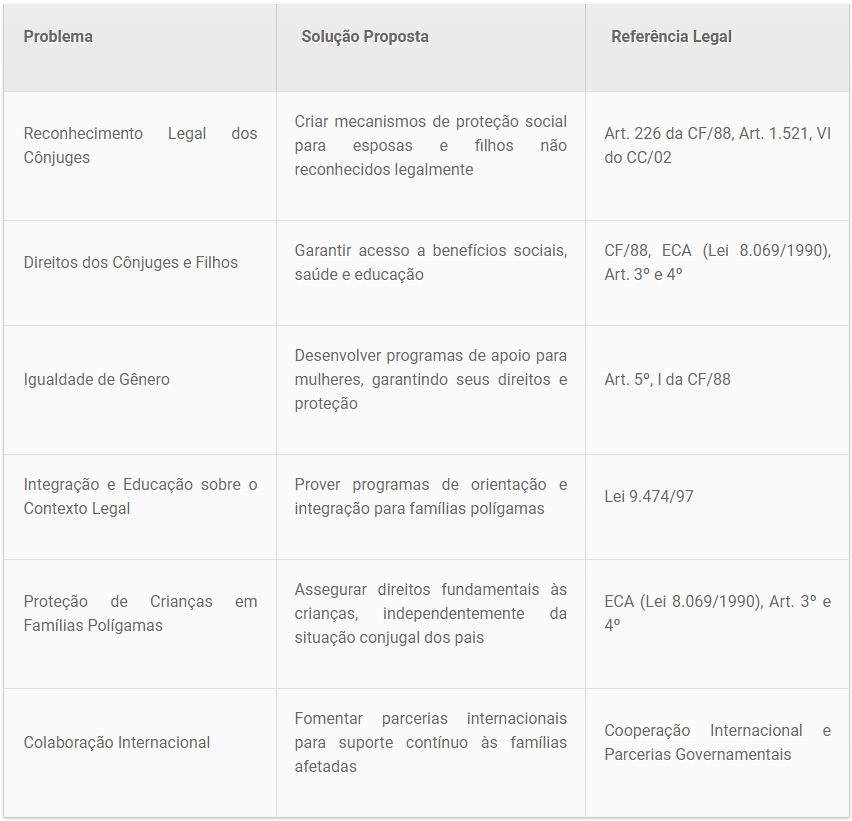Click the 'Referência Legal' column header

671,37
